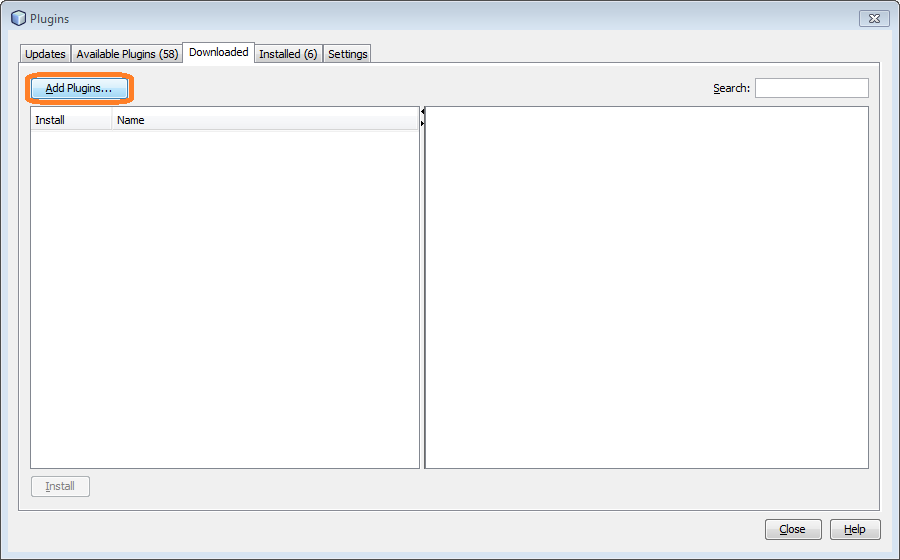The width and height of the screenshot is (900, 560).
Task: Collapse left pane using left-pointing splitter arrow
Action: click(422, 112)
